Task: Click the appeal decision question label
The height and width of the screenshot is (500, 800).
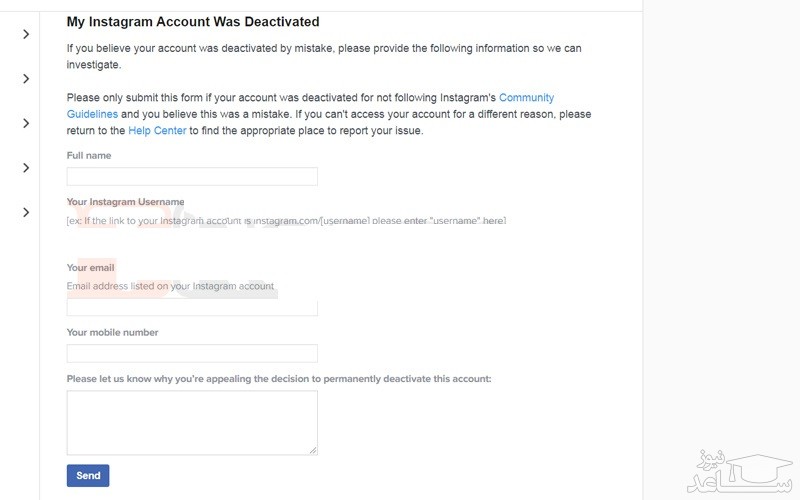Action: [x=279, y=379]
